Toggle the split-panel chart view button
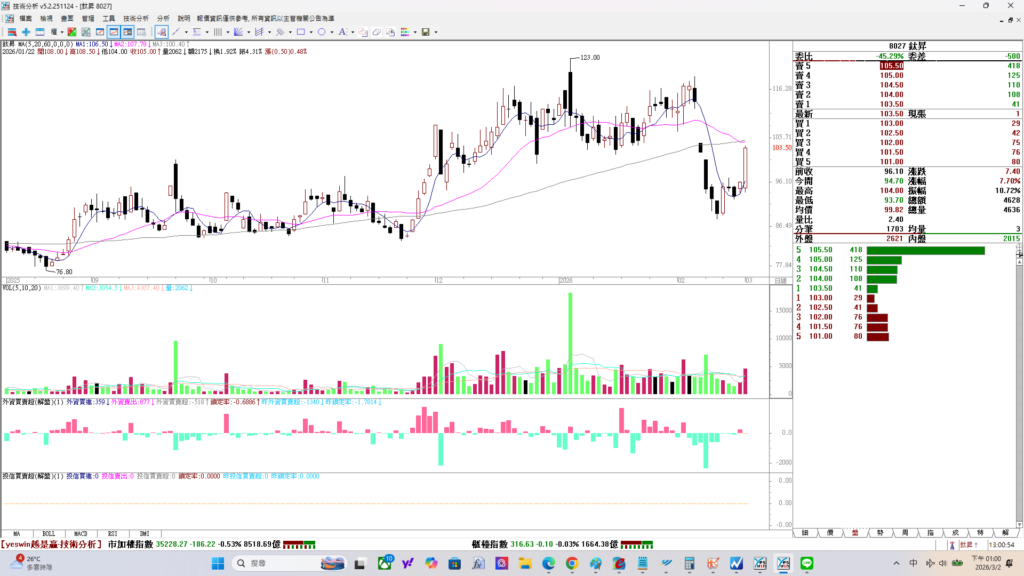 (x=128, y=32)
